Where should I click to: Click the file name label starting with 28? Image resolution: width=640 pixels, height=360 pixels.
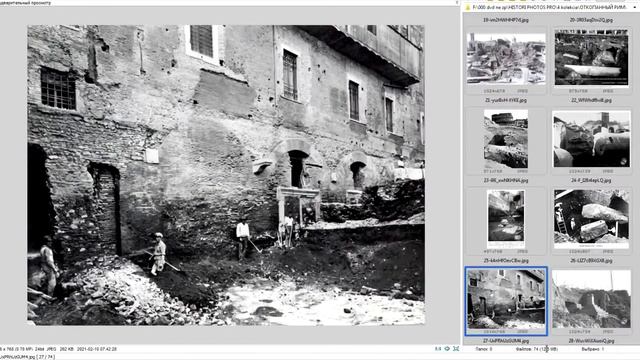(x=591, y=341)
